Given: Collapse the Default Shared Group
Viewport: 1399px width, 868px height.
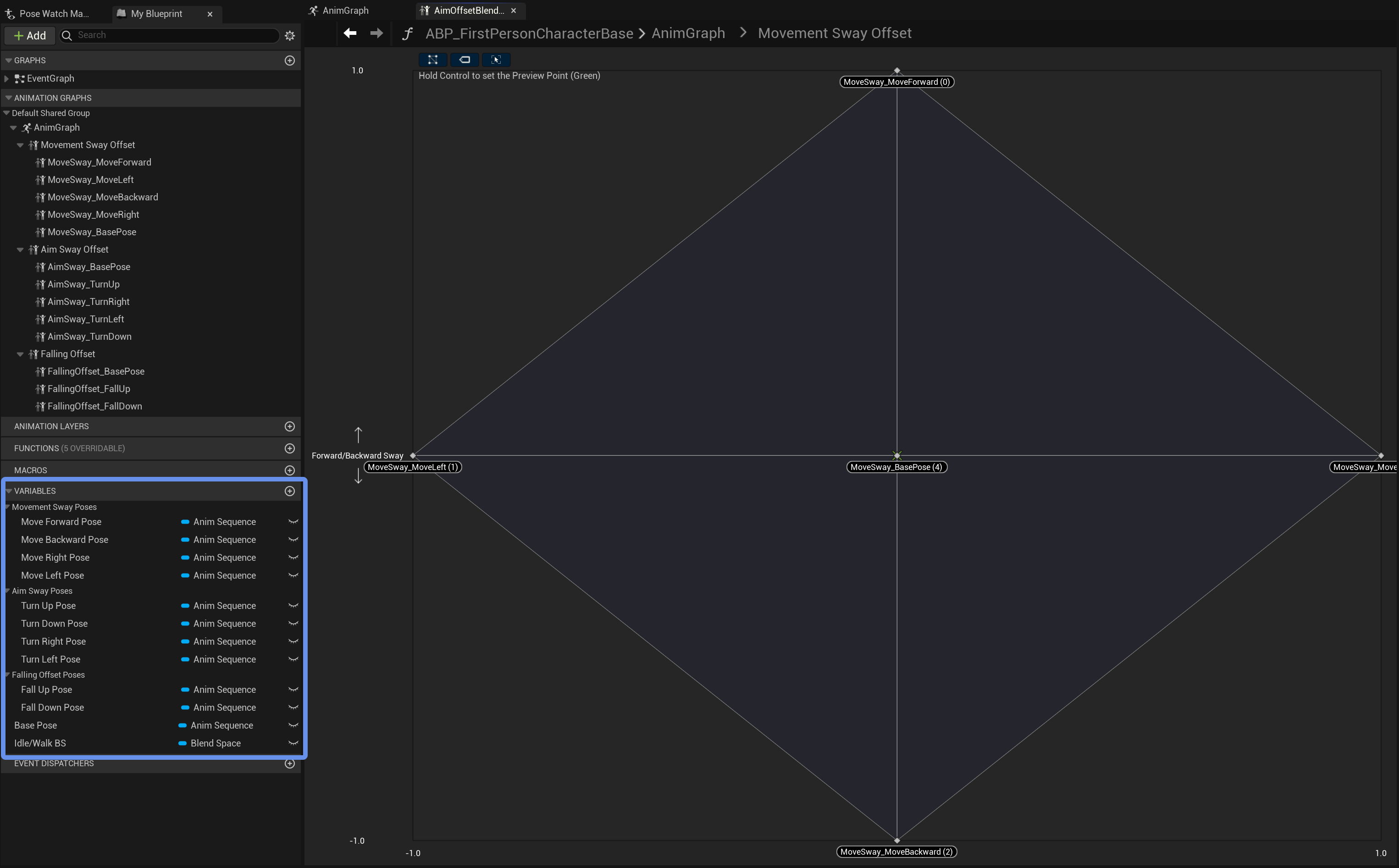Looking at the screenshot, I should point(7,113).
